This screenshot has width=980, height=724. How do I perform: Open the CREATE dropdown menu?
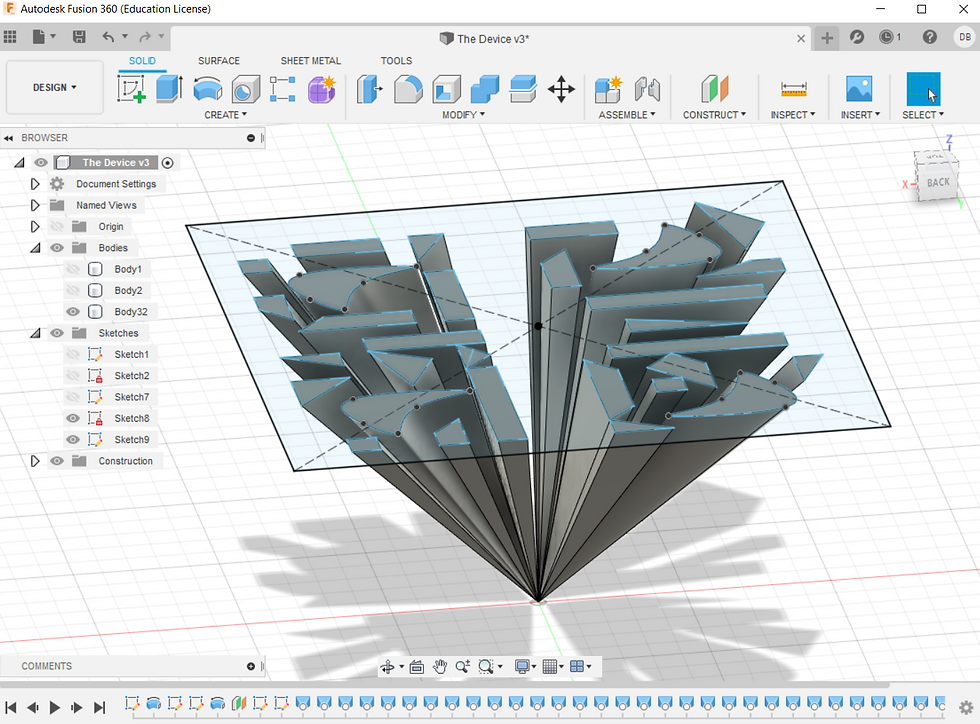[x=226, y=115]
